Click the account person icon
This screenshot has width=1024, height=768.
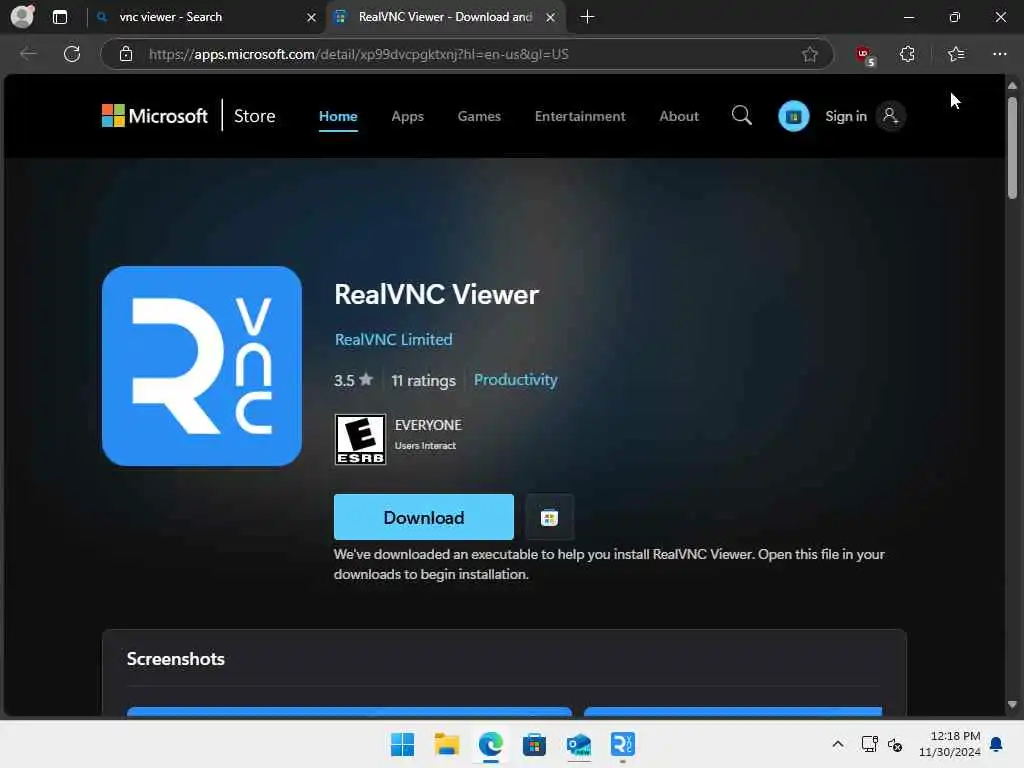point(890,116)
